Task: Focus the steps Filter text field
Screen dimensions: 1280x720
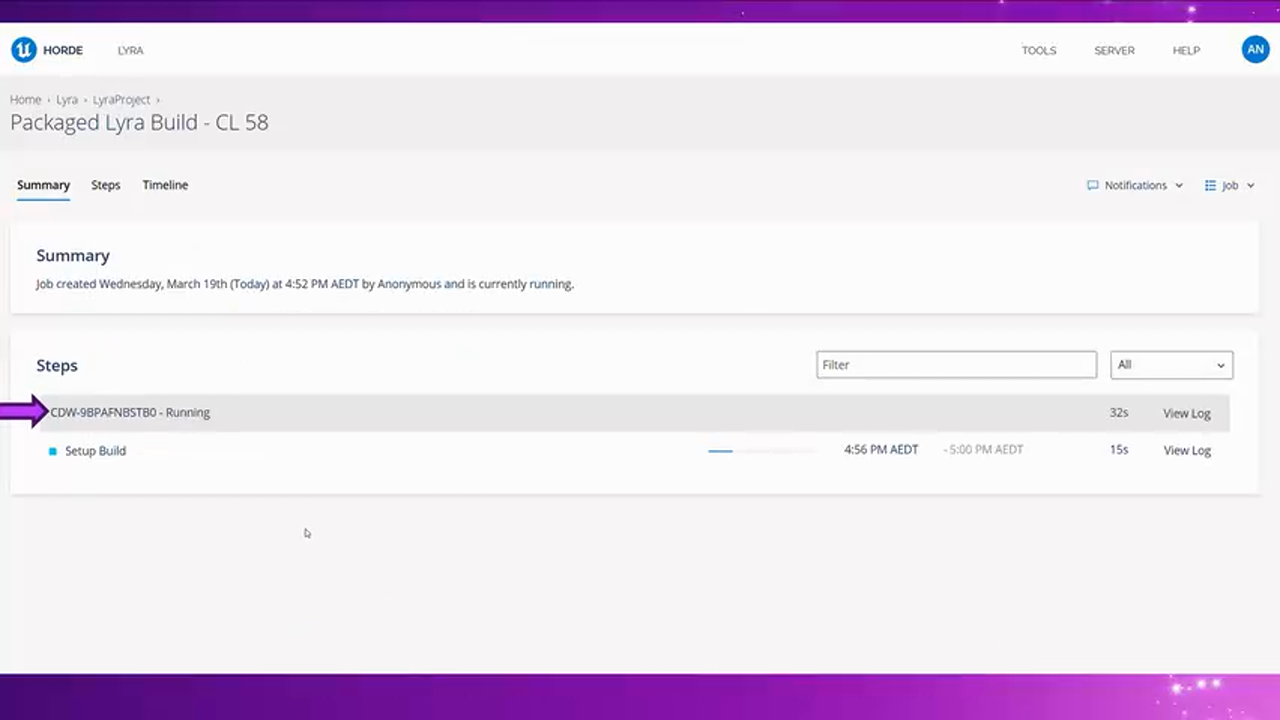Action: click(x=955, y=365)
